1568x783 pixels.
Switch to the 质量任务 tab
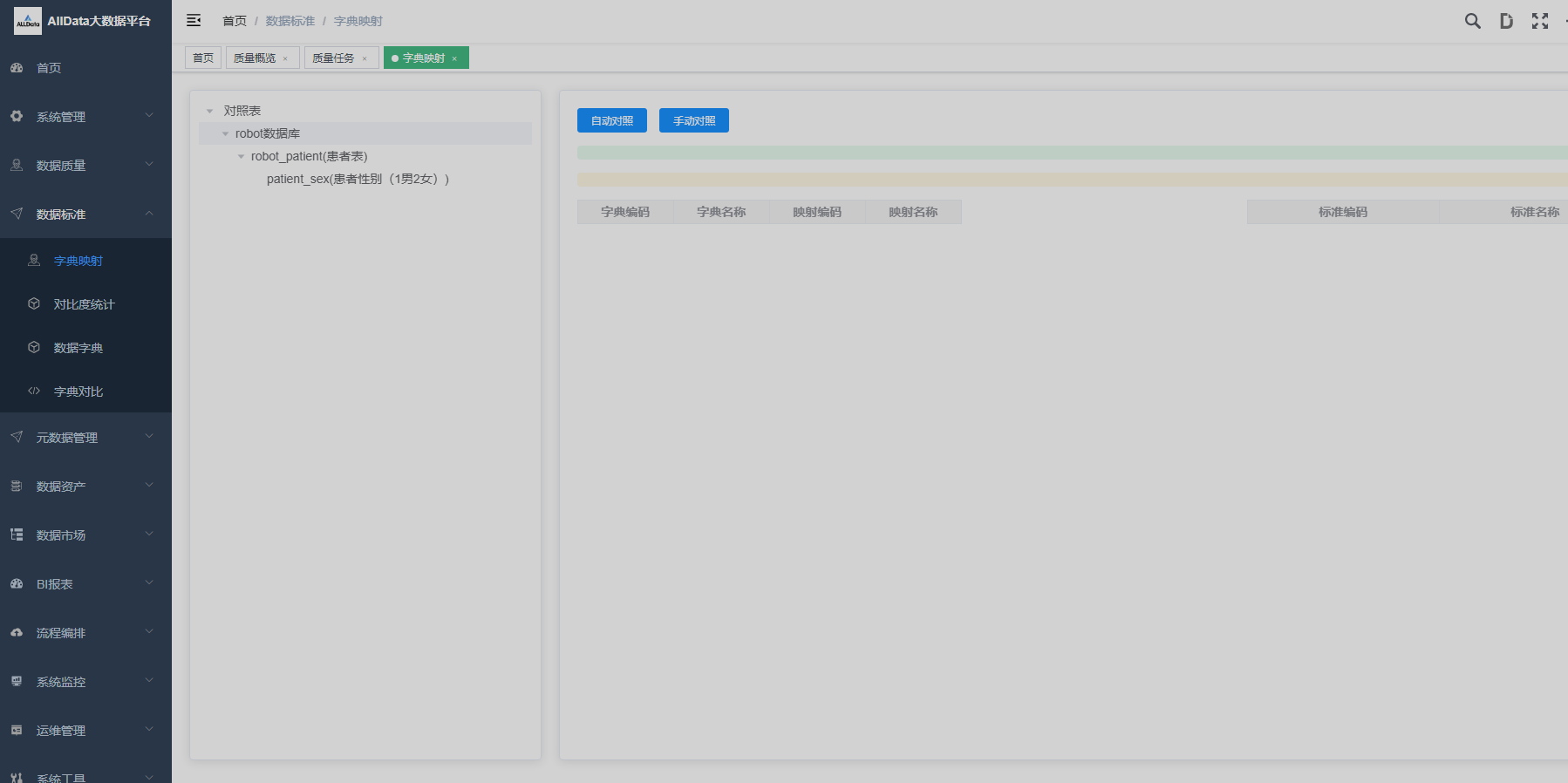click(333, 58)
